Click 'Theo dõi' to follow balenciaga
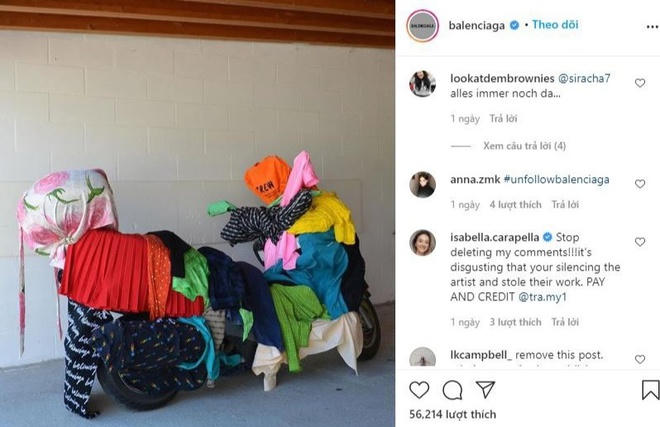 [x=555, y=25]
